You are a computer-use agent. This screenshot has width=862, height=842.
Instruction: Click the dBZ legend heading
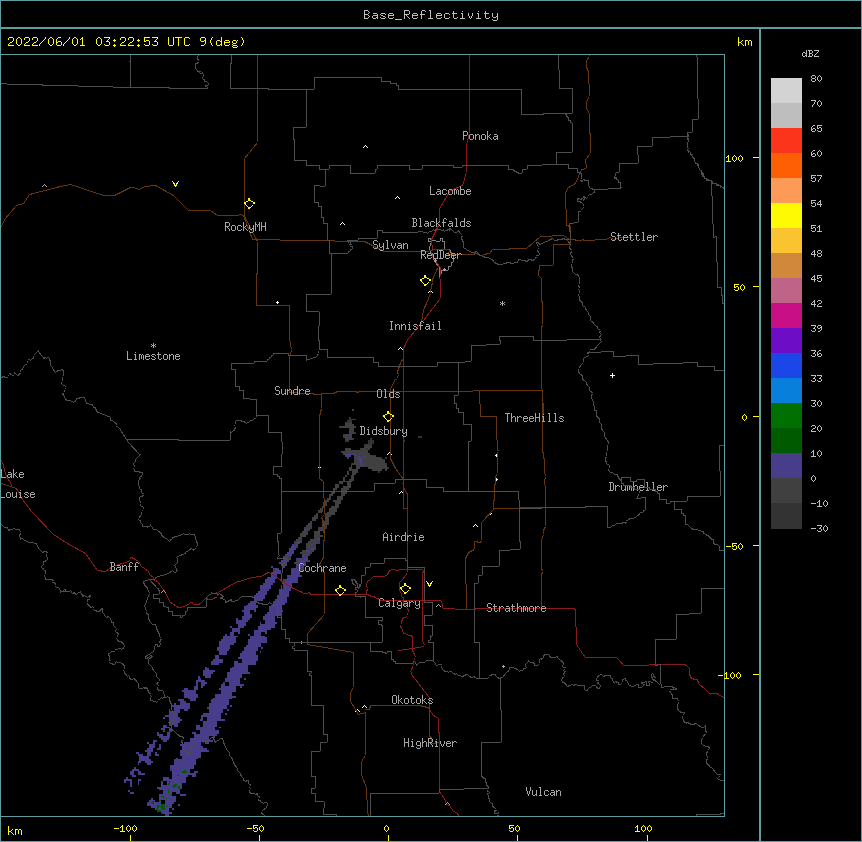810,54
